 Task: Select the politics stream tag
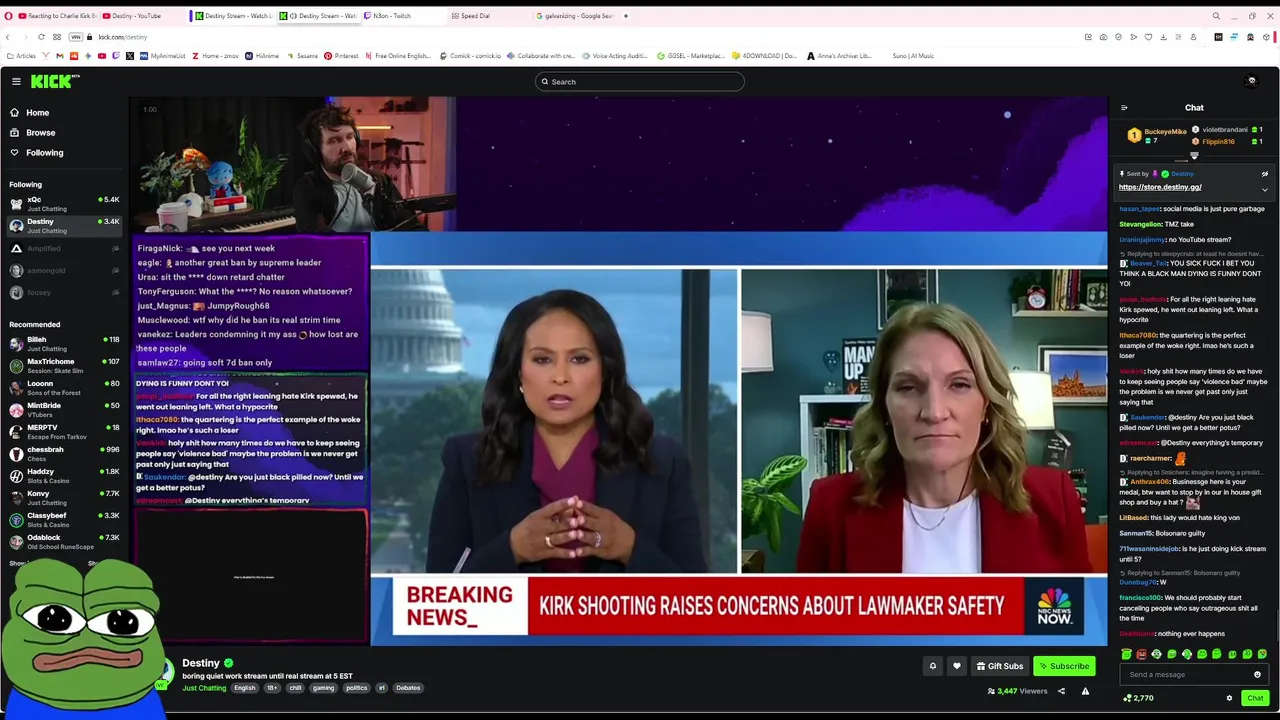[357, 688]
